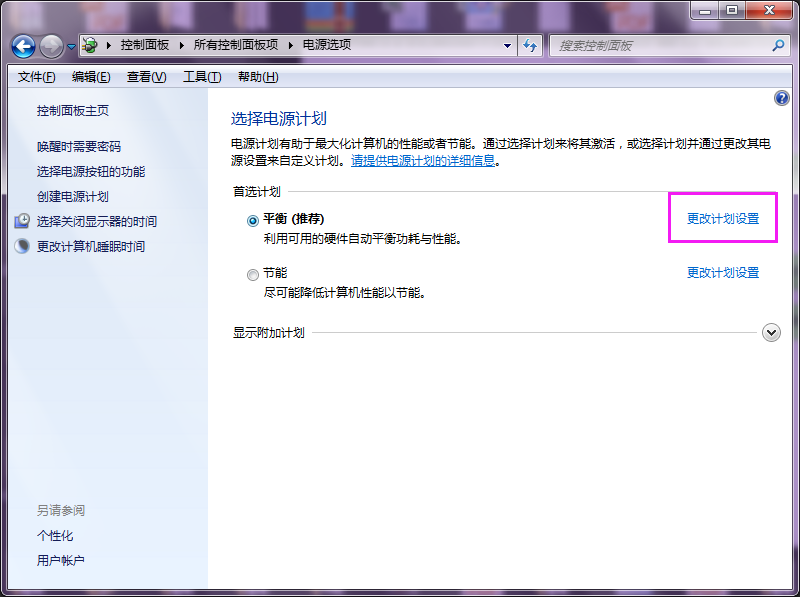Click the moon icon beside 更改计算机睡眠时间
The width and height of the screenshot is (800, 597).
coord(22,246)
